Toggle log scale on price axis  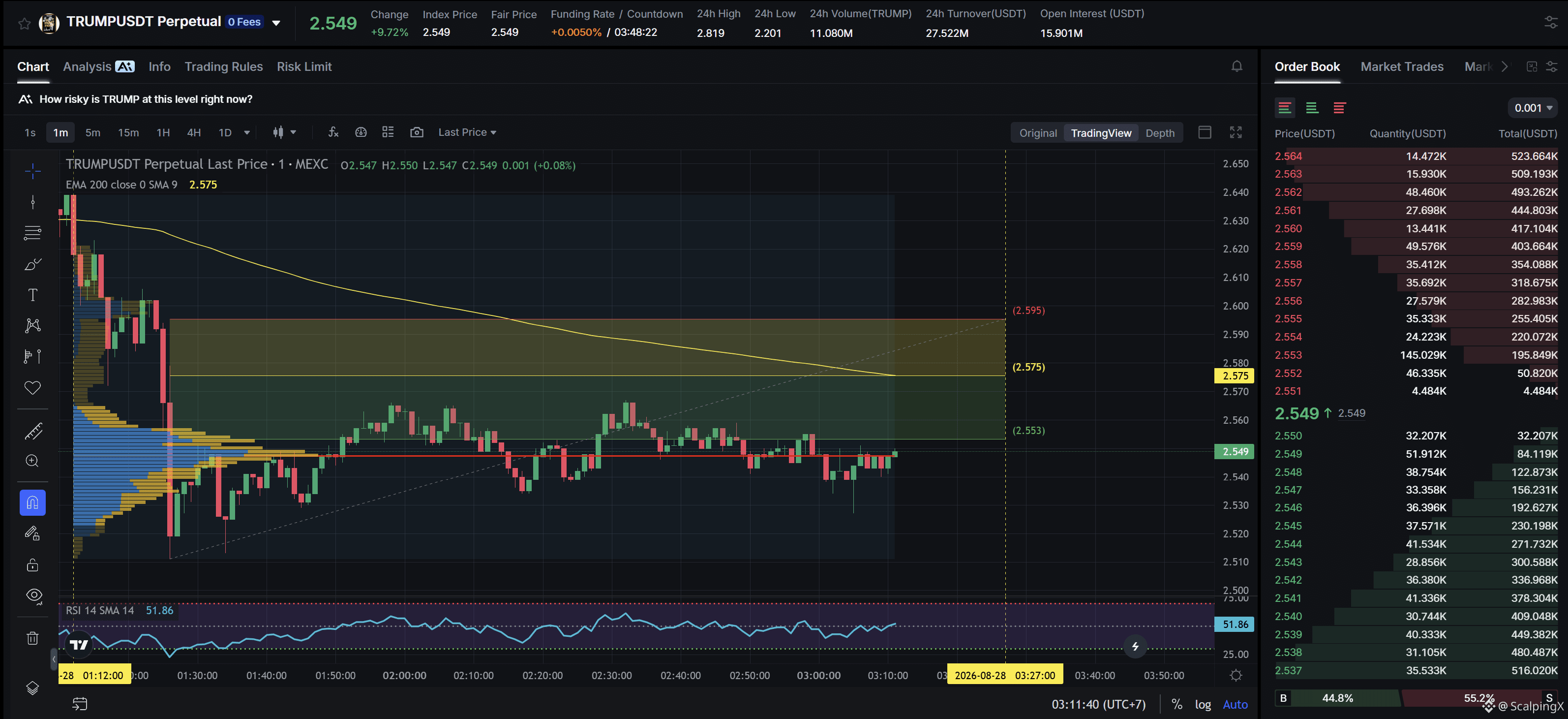coord(1203,704)
